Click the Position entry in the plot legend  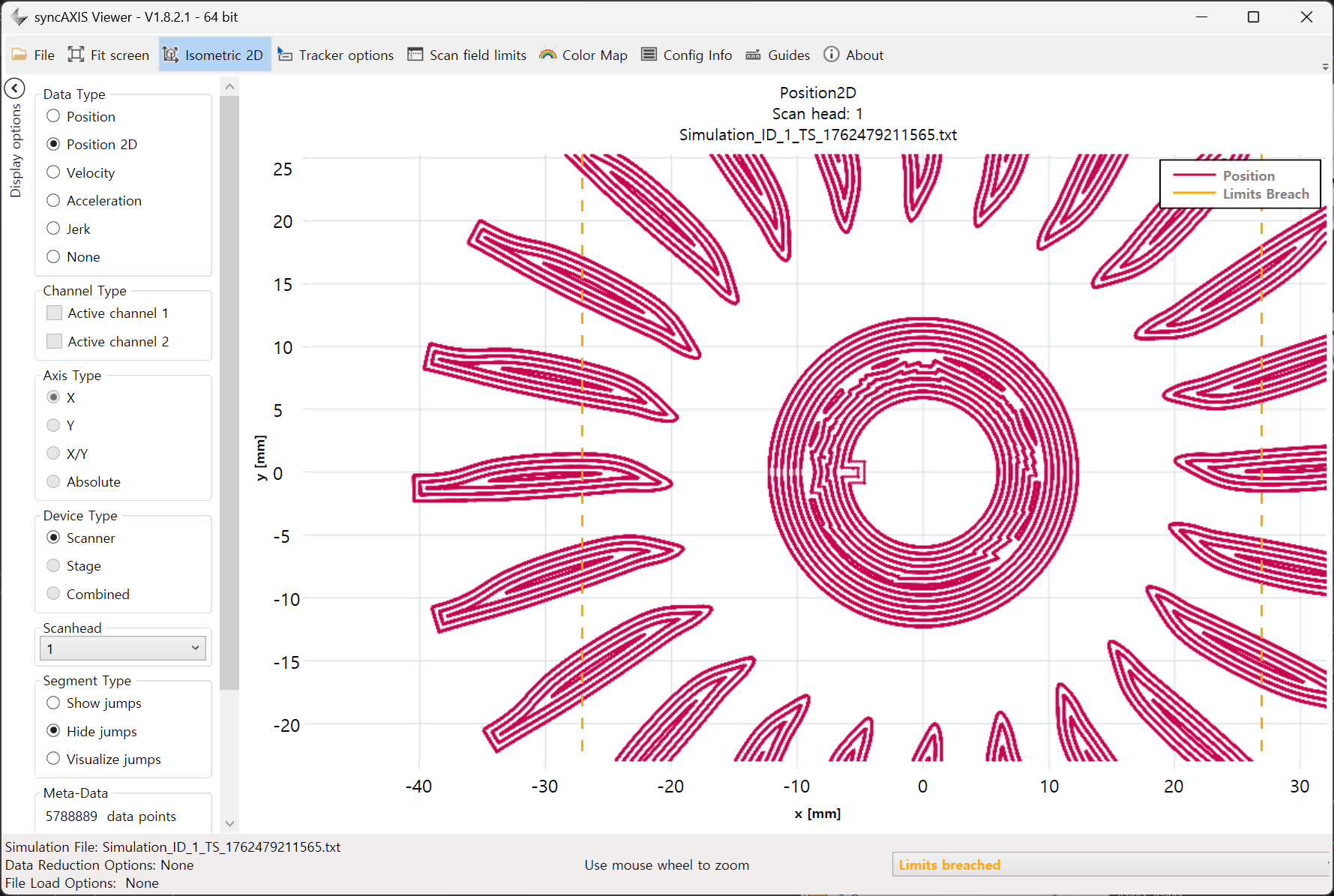1248,175
